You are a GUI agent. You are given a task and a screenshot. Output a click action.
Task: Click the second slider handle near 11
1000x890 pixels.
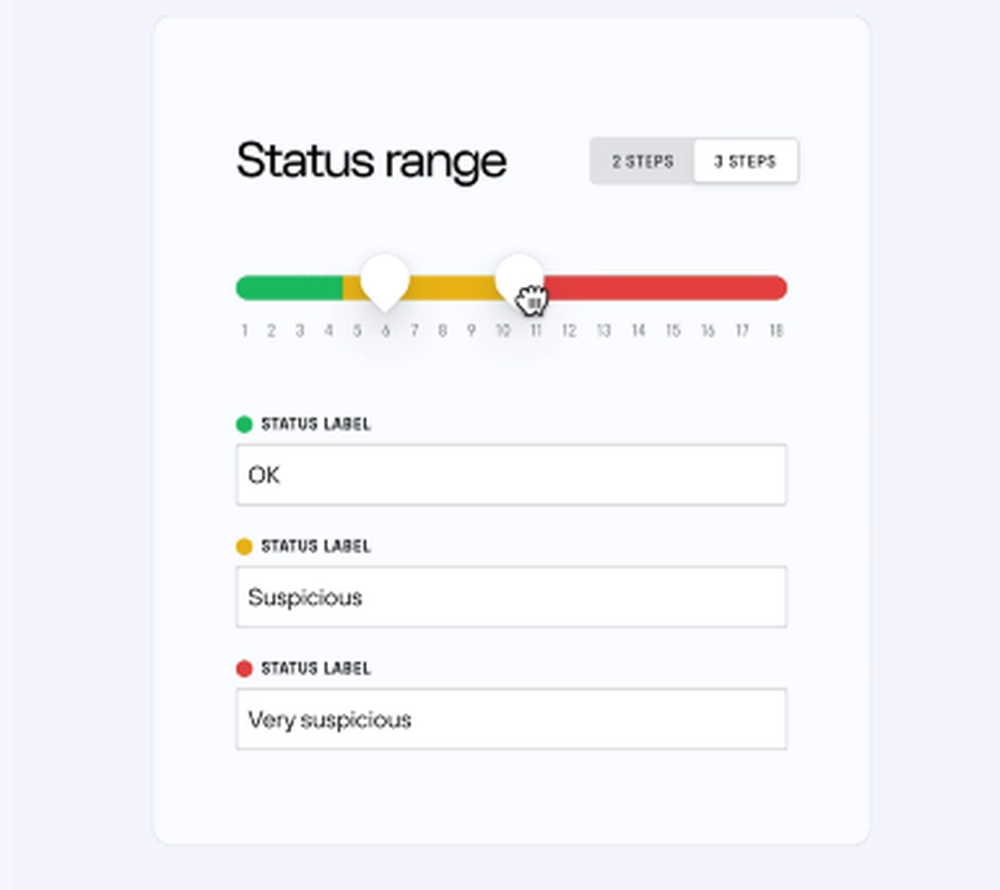pyautogui.click(x=519, y=277)
